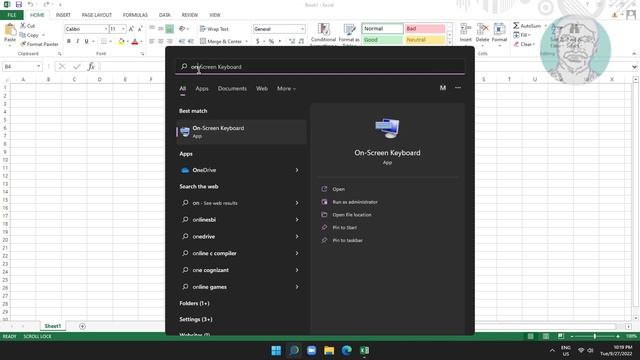Click the Percent Style icon
This screenshot has height=360, width=640.
[x=271, y=41]
